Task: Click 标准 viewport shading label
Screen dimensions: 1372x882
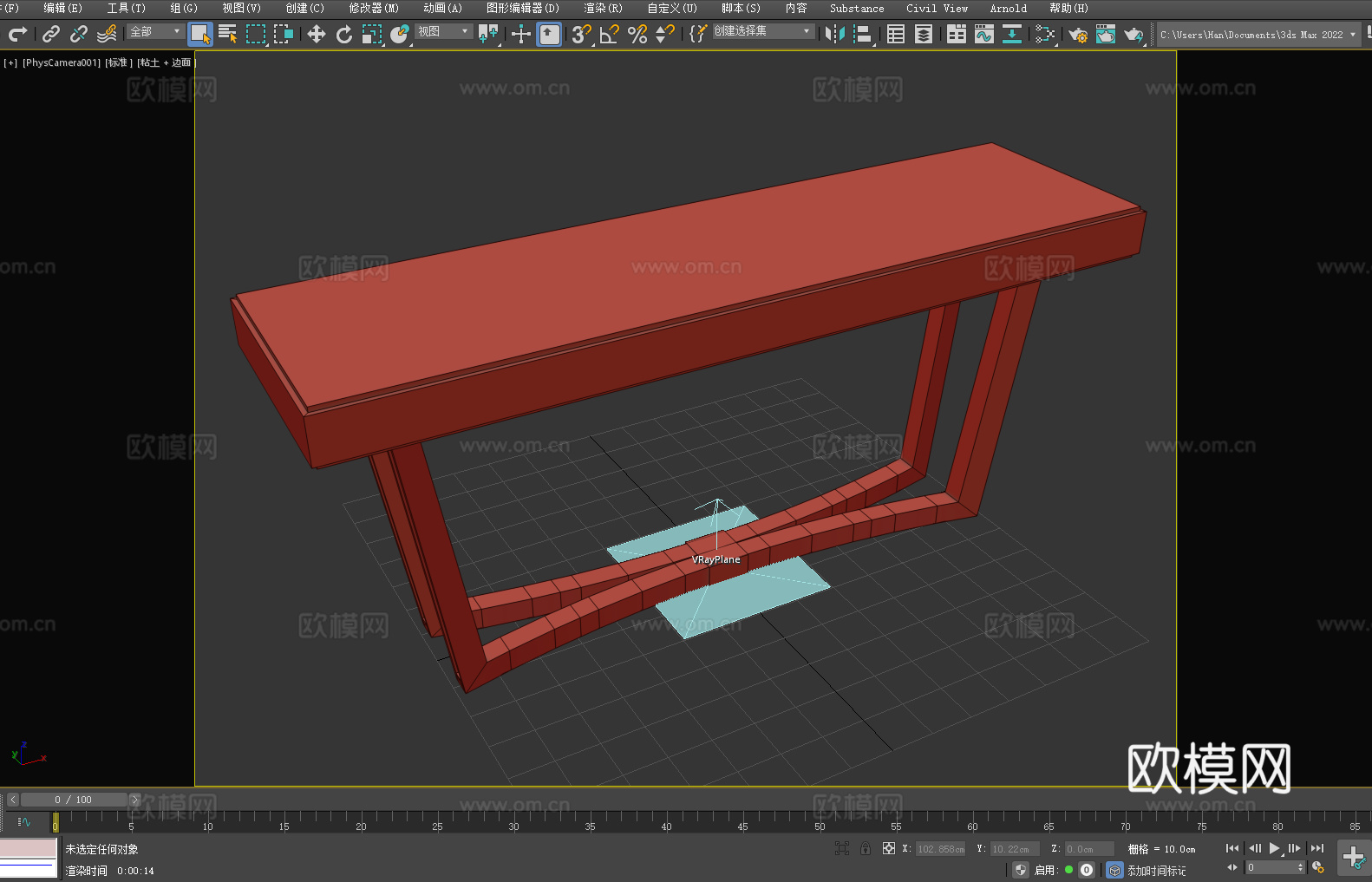Action: 119,62
